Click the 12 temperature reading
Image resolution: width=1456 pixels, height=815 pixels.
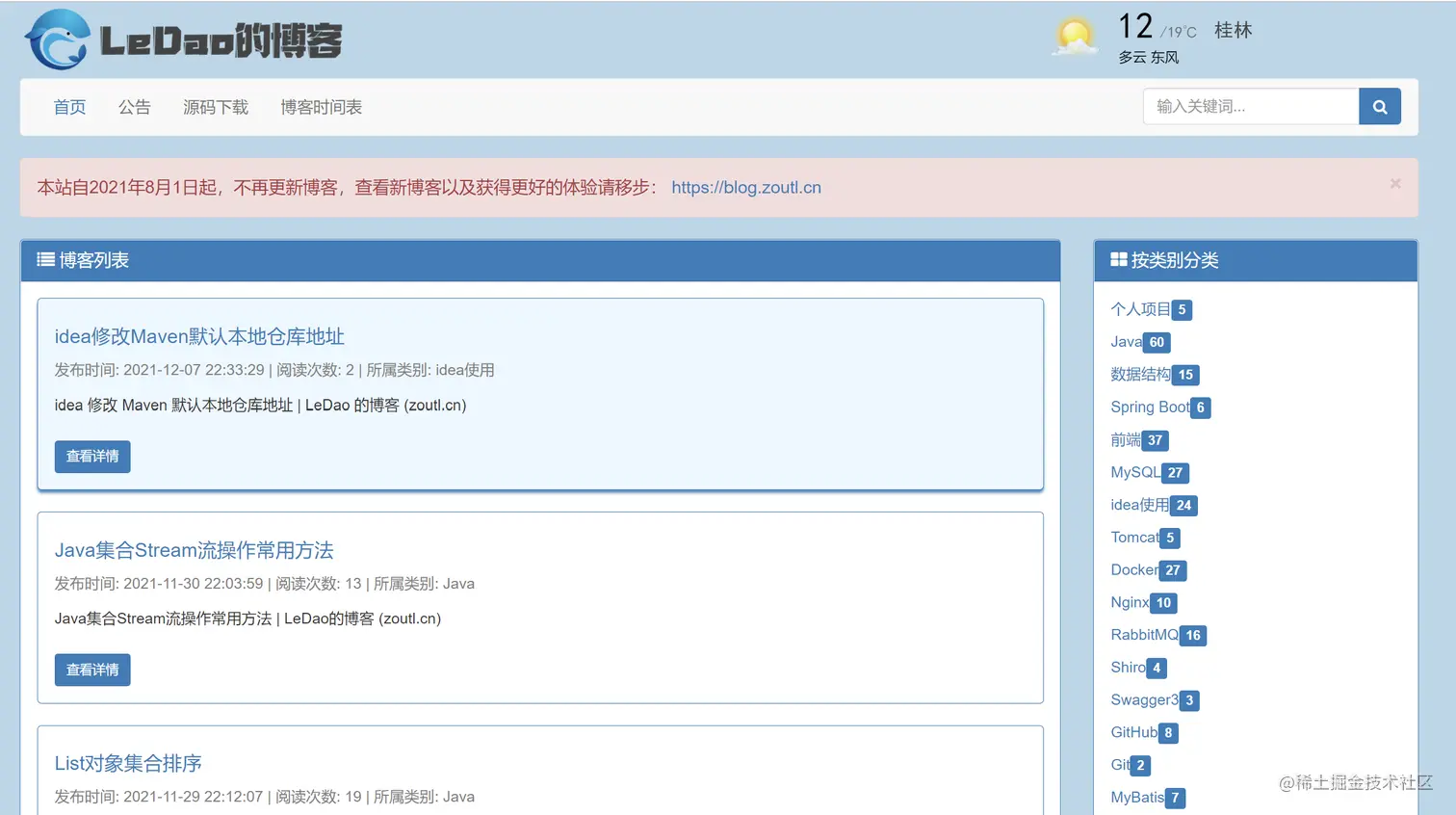pos(1135,27)
